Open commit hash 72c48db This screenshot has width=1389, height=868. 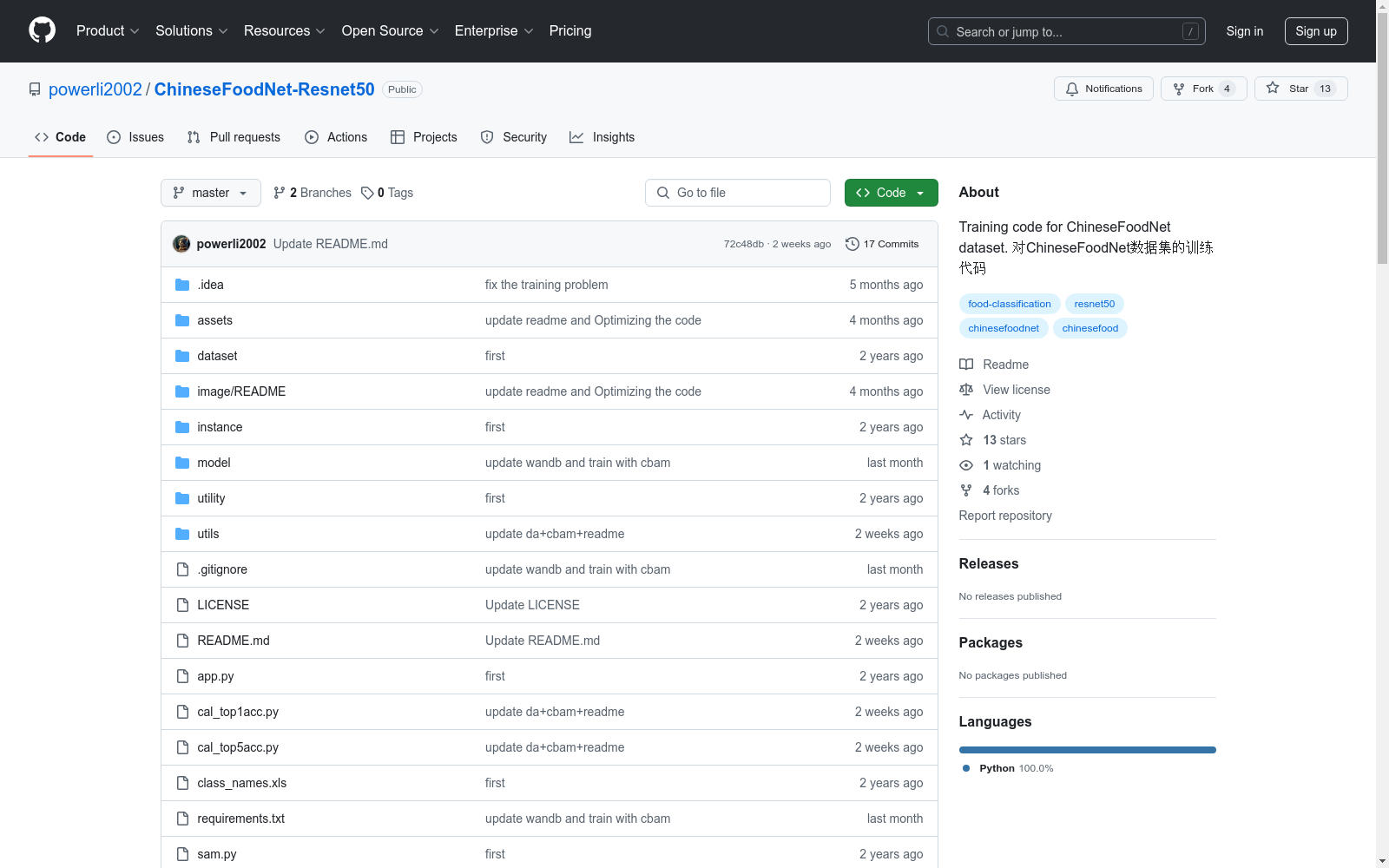click(744, 244)
